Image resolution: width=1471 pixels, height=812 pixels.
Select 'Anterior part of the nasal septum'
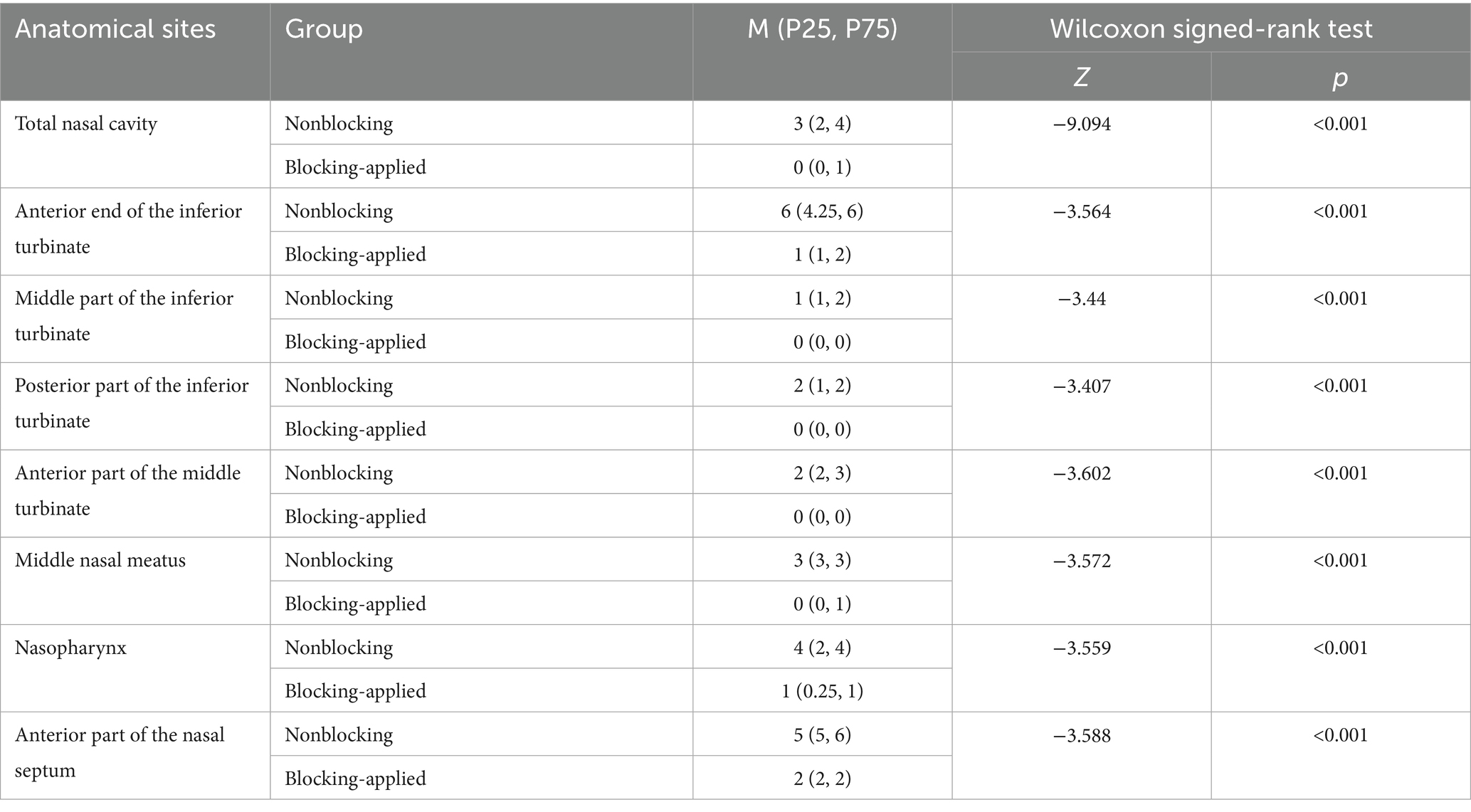pyautogui.click(x=120, y=752)
